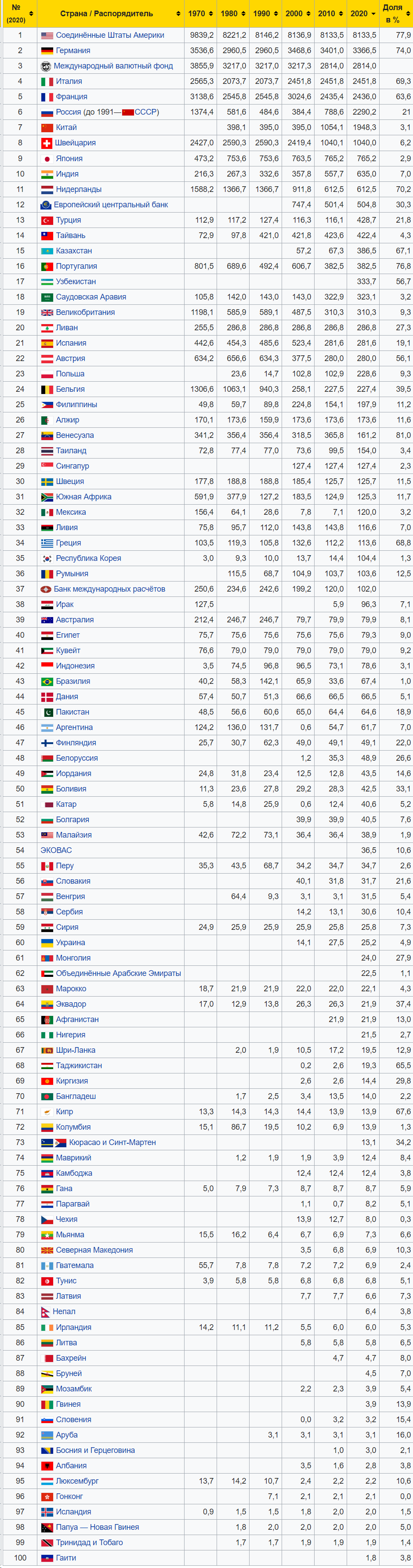
Task: Click the Kazakhstan flag icon
Action: point(47,251)
